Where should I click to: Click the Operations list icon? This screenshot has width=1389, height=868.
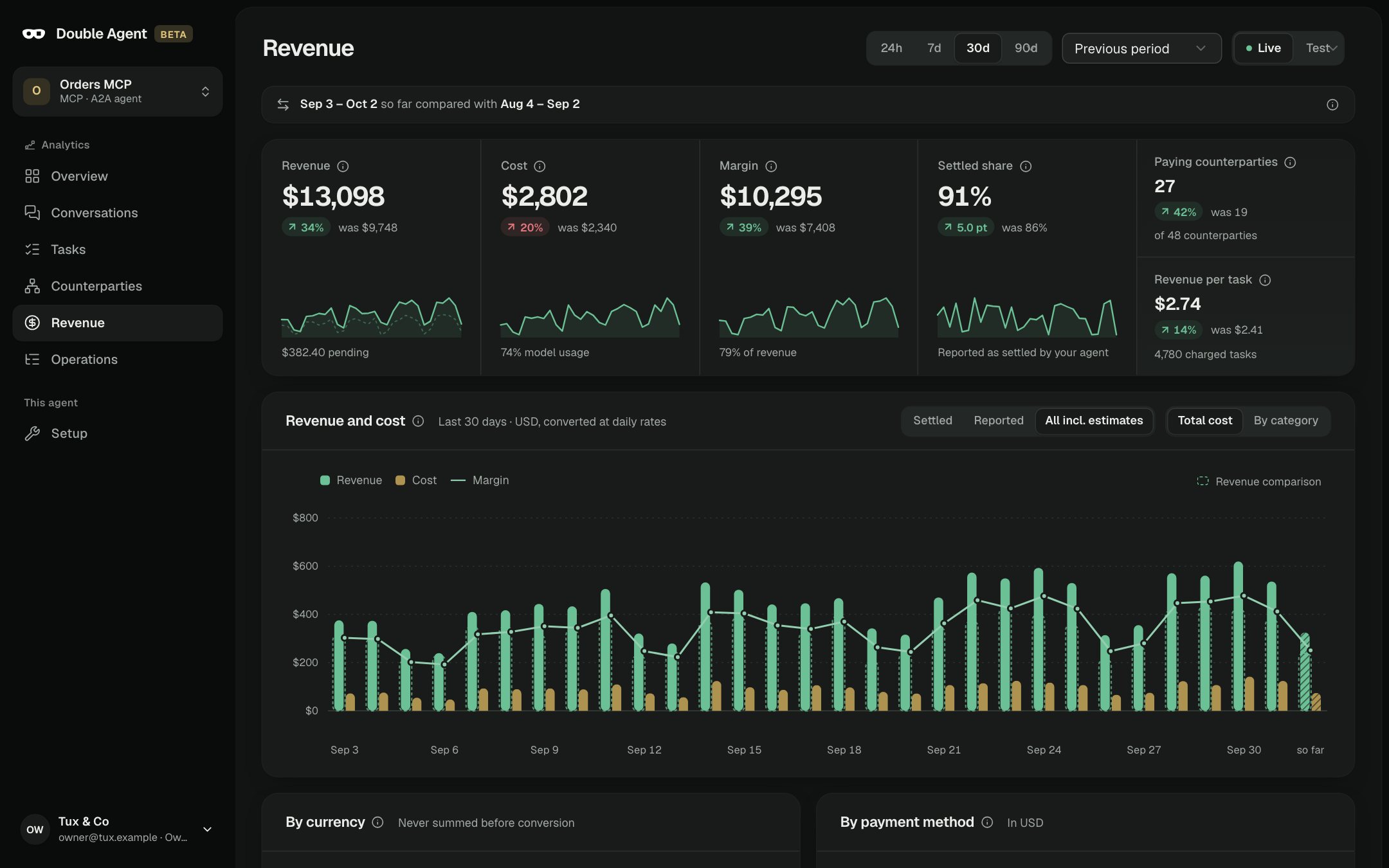pyautogui.click(x=32, y=359)
